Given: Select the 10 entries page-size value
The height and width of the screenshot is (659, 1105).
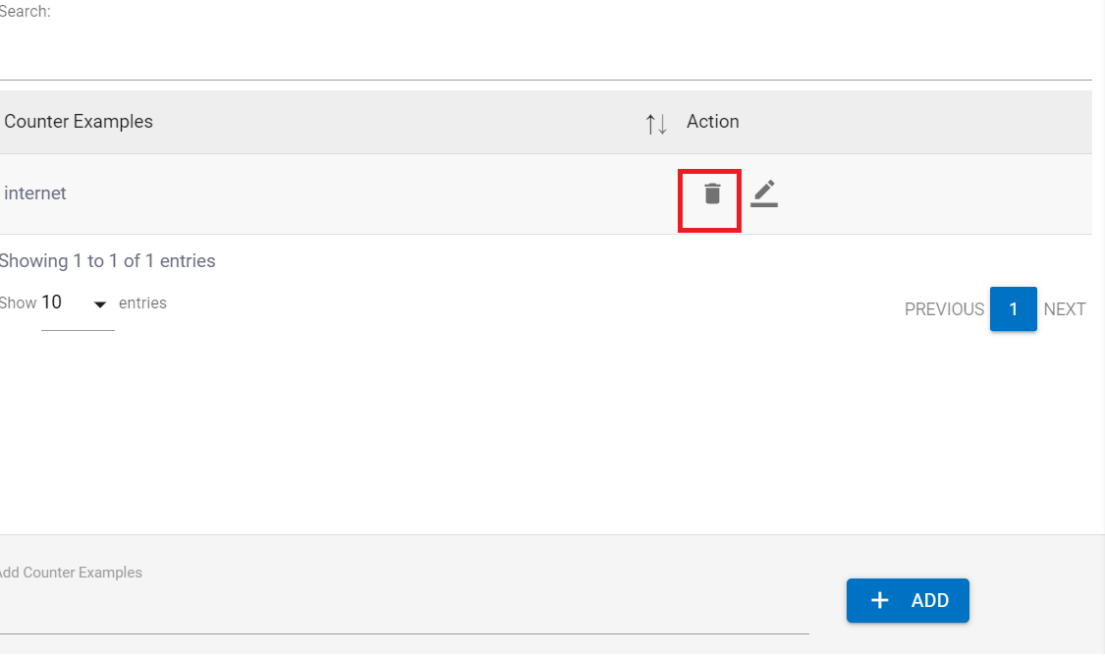Looking at the screenshot, I should click(52, 302).
